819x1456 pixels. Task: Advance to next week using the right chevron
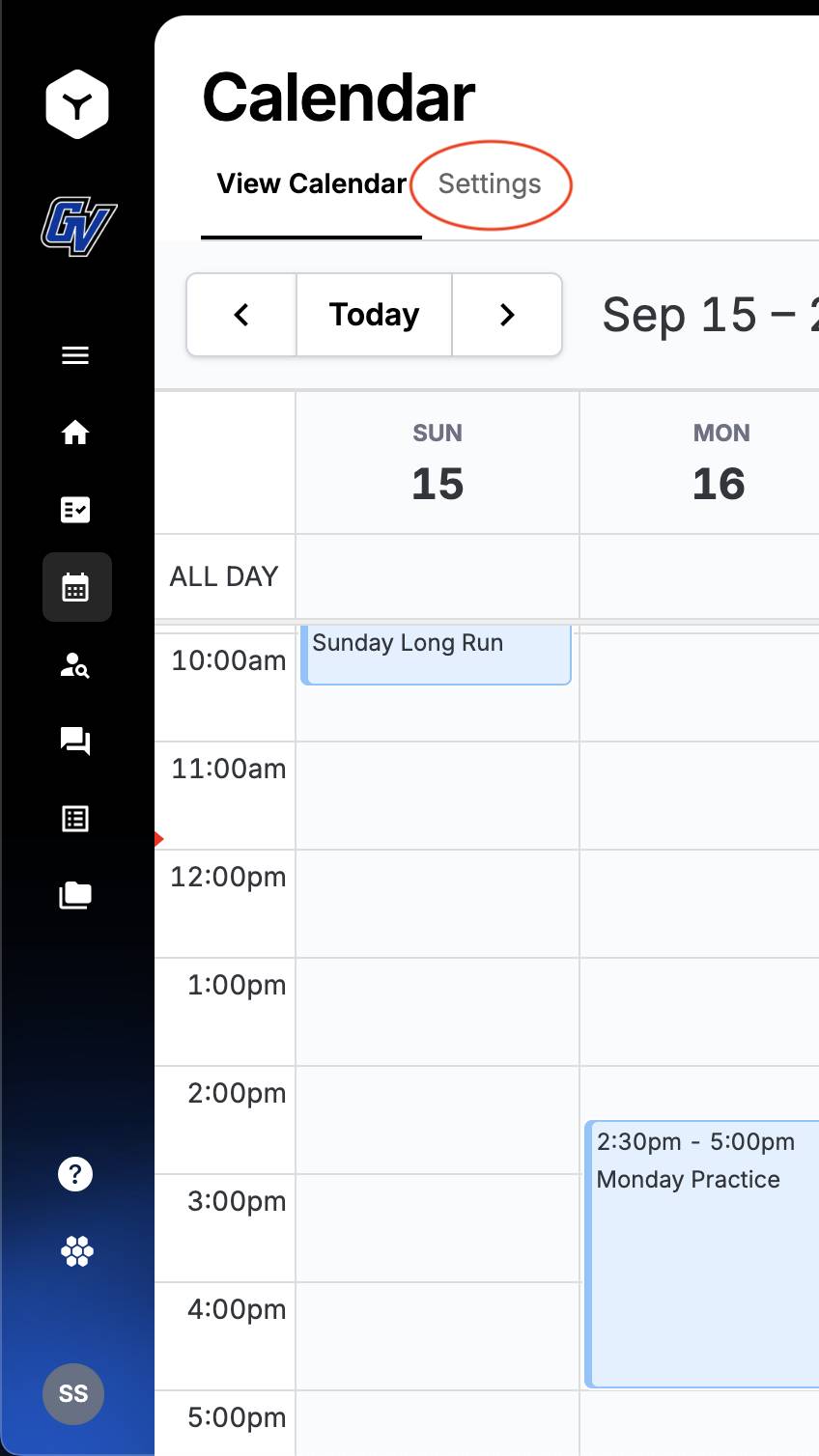tap(507, 315)
